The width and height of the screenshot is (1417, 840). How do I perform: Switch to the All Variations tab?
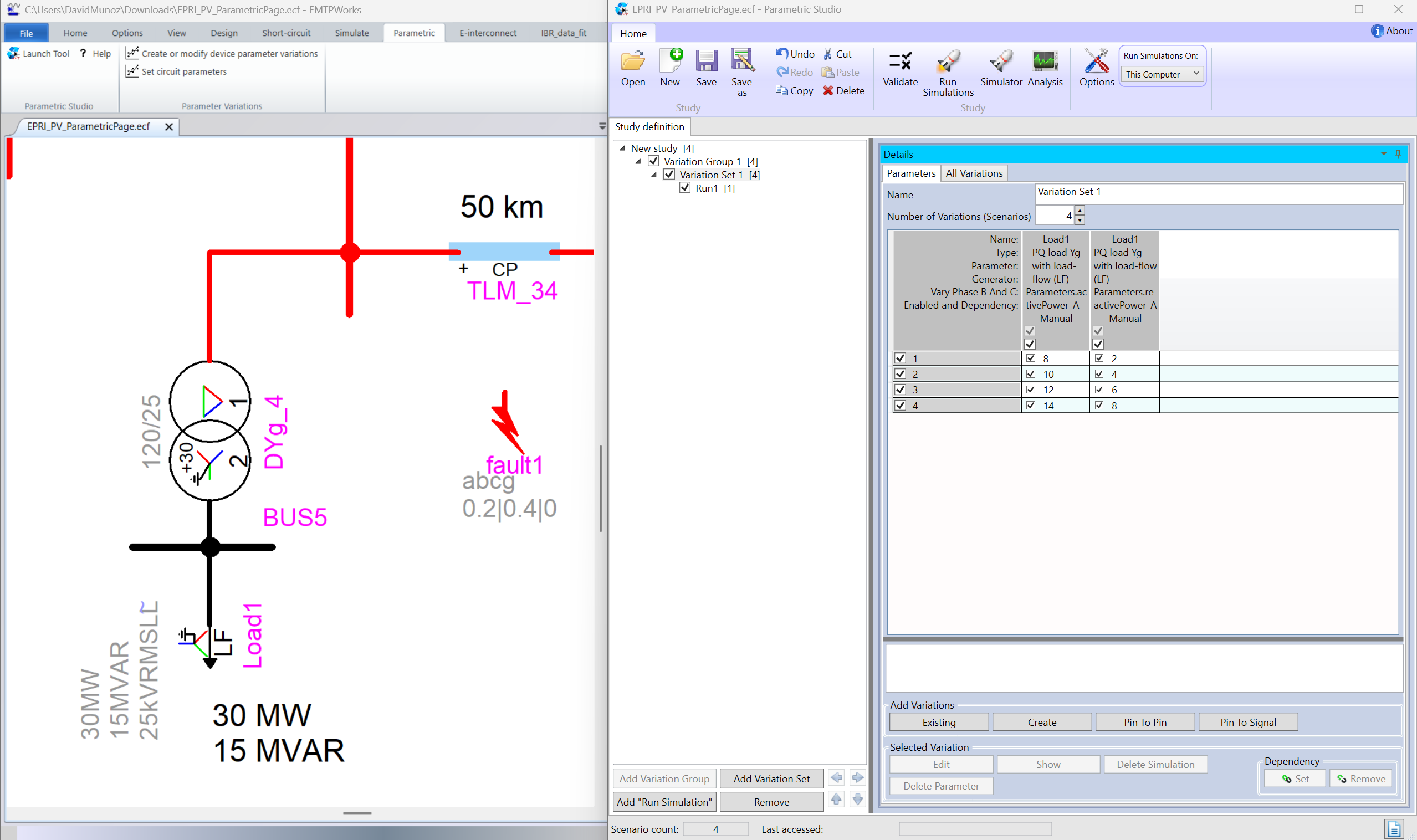[974, 173]
